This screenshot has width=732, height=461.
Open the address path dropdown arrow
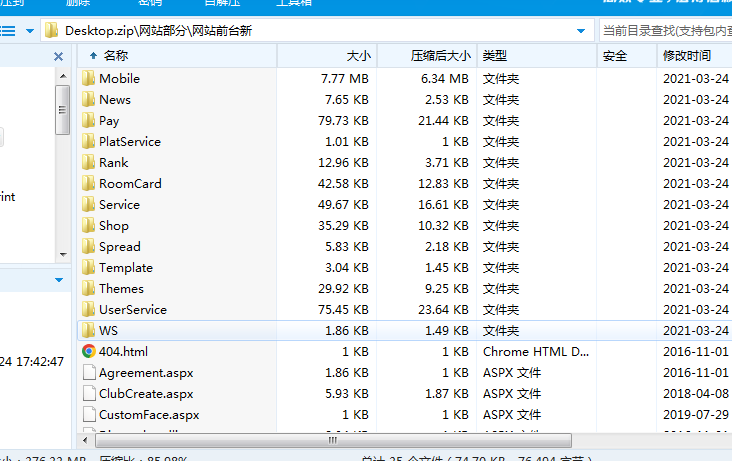click(x=581, y=31)
